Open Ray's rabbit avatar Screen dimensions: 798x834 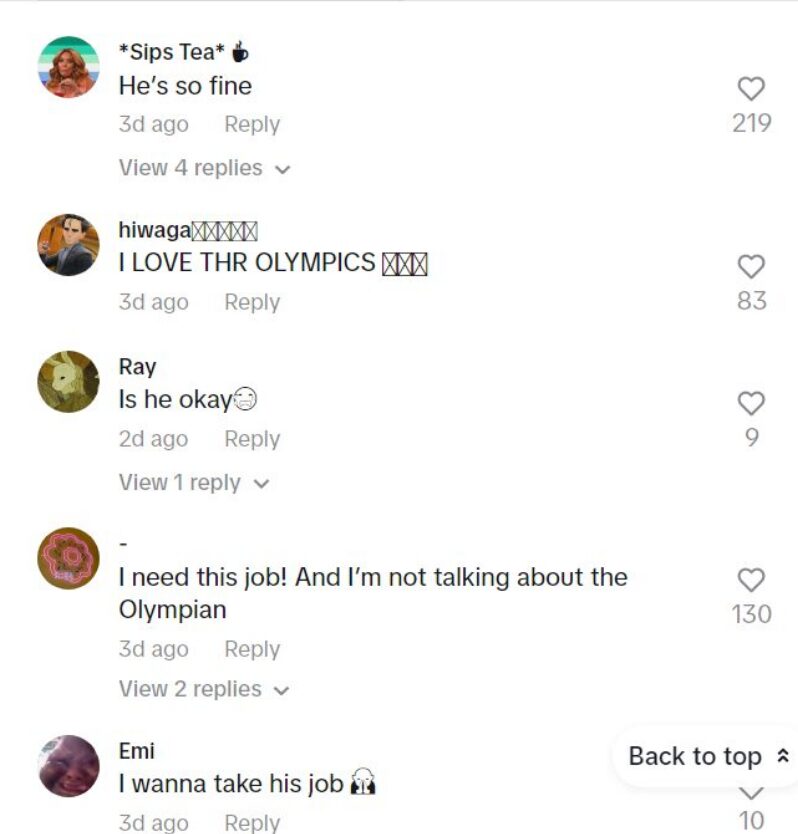[x=68, y=381]
